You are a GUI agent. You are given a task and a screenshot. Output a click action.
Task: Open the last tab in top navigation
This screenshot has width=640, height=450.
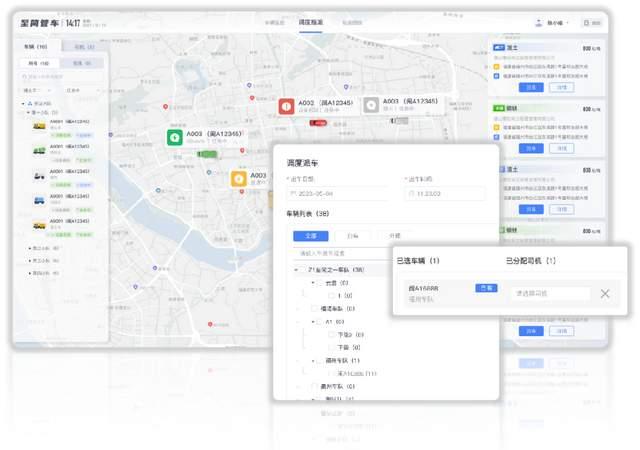point(352,23)
